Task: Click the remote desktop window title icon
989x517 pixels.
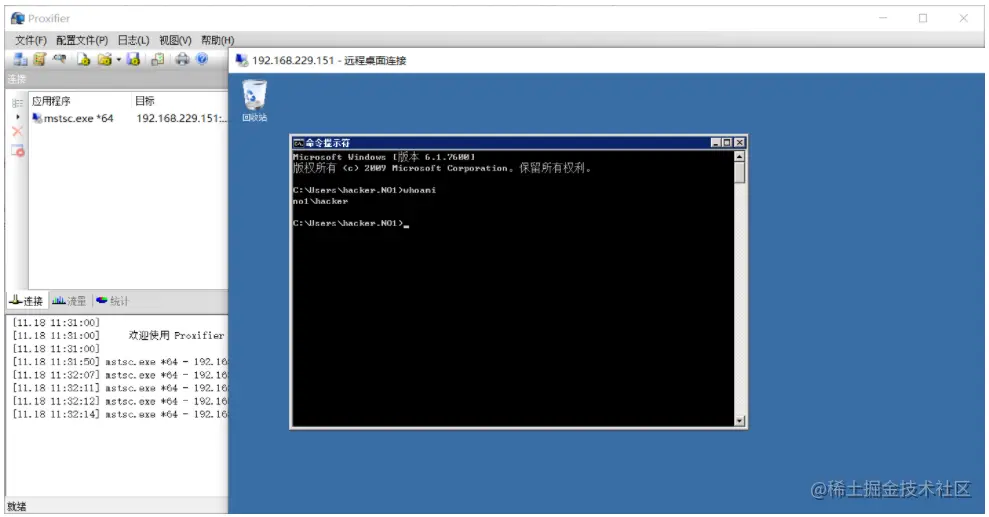Action: coord(242,61)
